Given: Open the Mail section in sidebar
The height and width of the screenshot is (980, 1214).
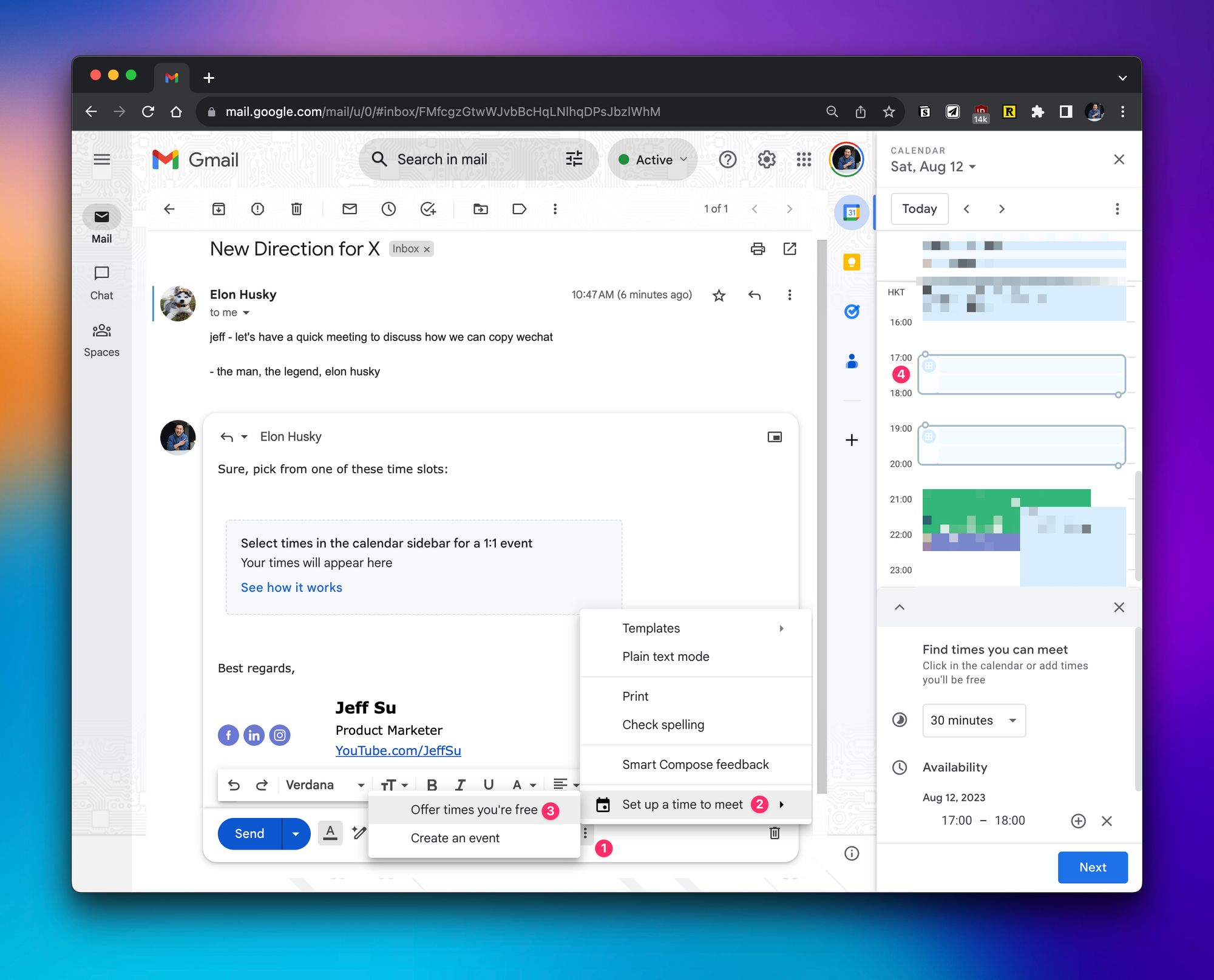Looking at the screenshot, I should pyautogui.click(x=101, y=225).
